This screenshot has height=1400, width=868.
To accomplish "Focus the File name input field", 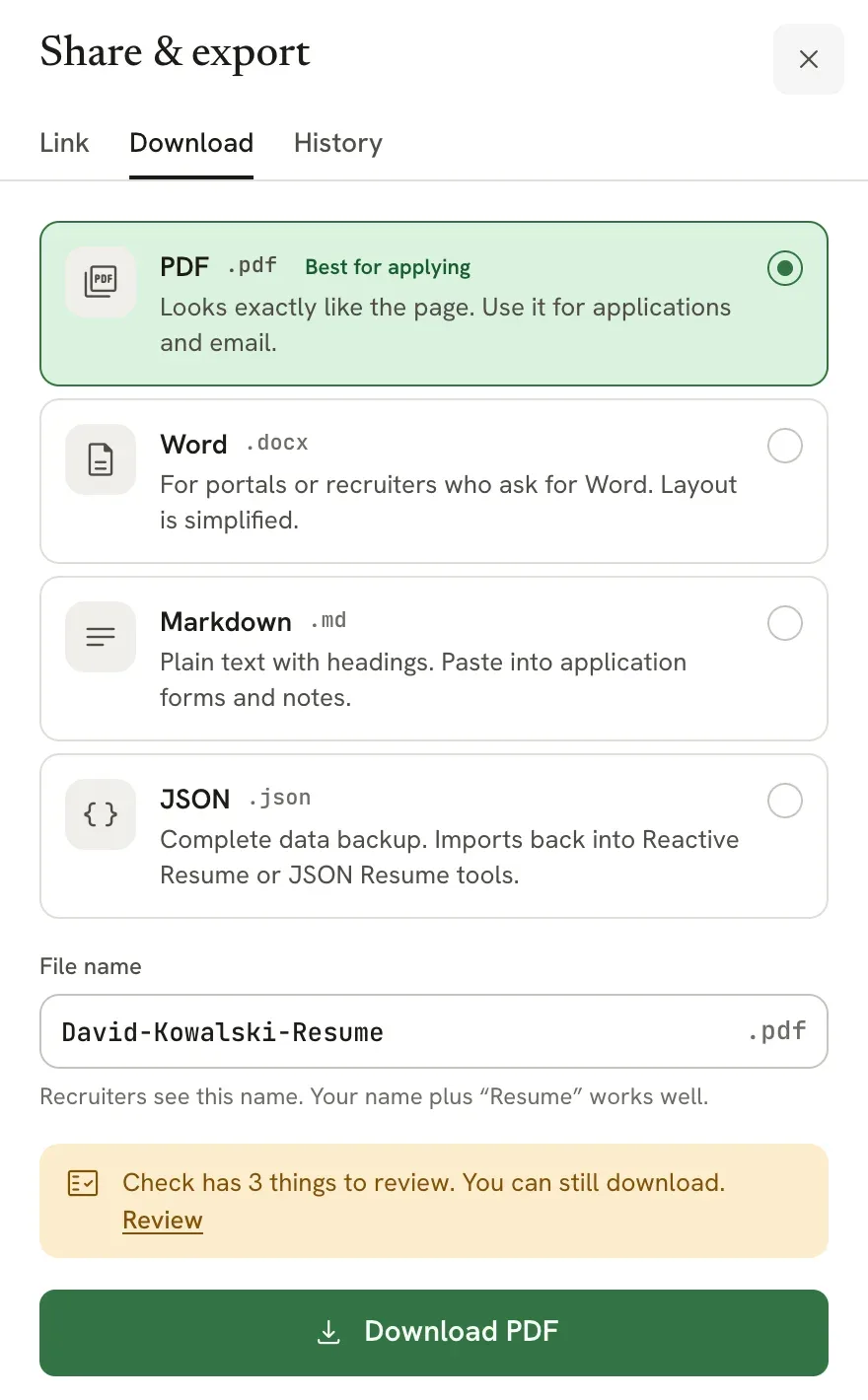I will [434, 1031].
